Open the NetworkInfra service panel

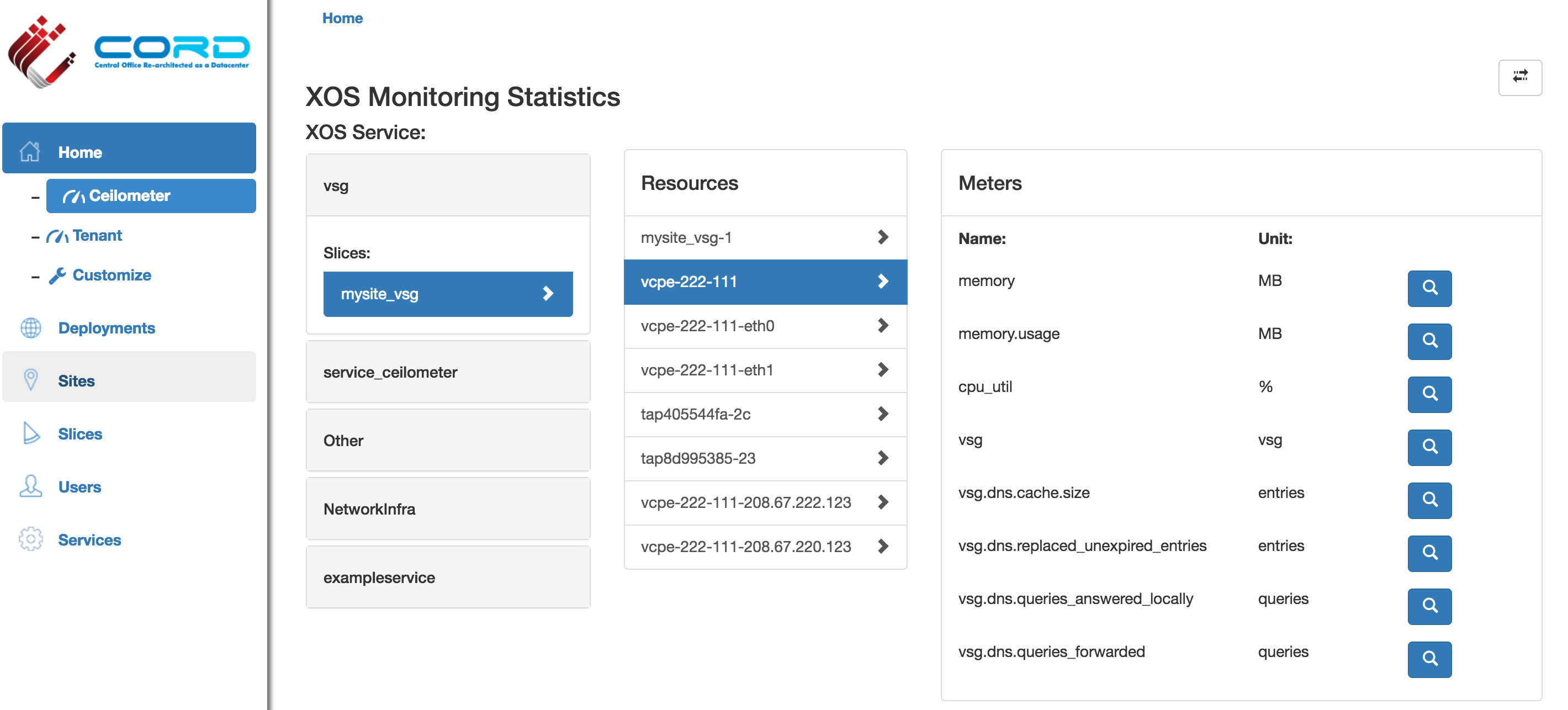(448, 508)
